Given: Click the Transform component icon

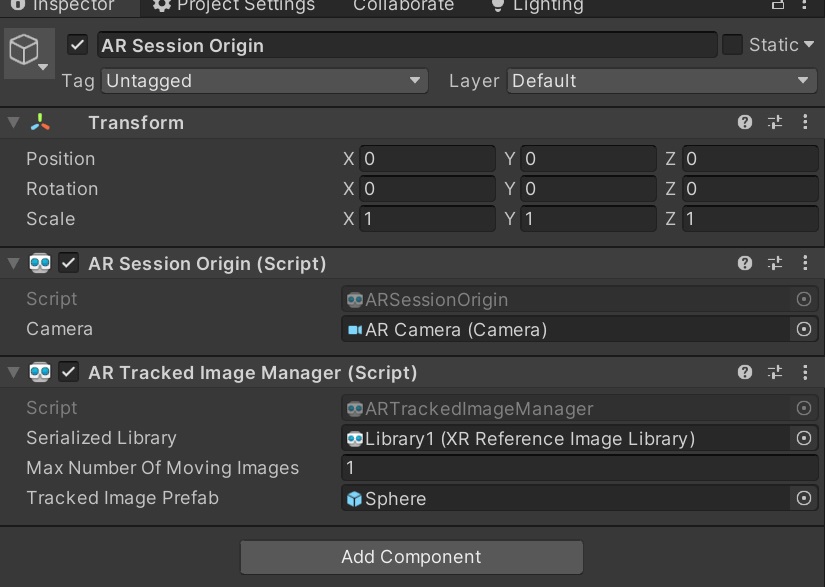Looking at the screenshot, I should pyautogui.click(x=40, y=122).
